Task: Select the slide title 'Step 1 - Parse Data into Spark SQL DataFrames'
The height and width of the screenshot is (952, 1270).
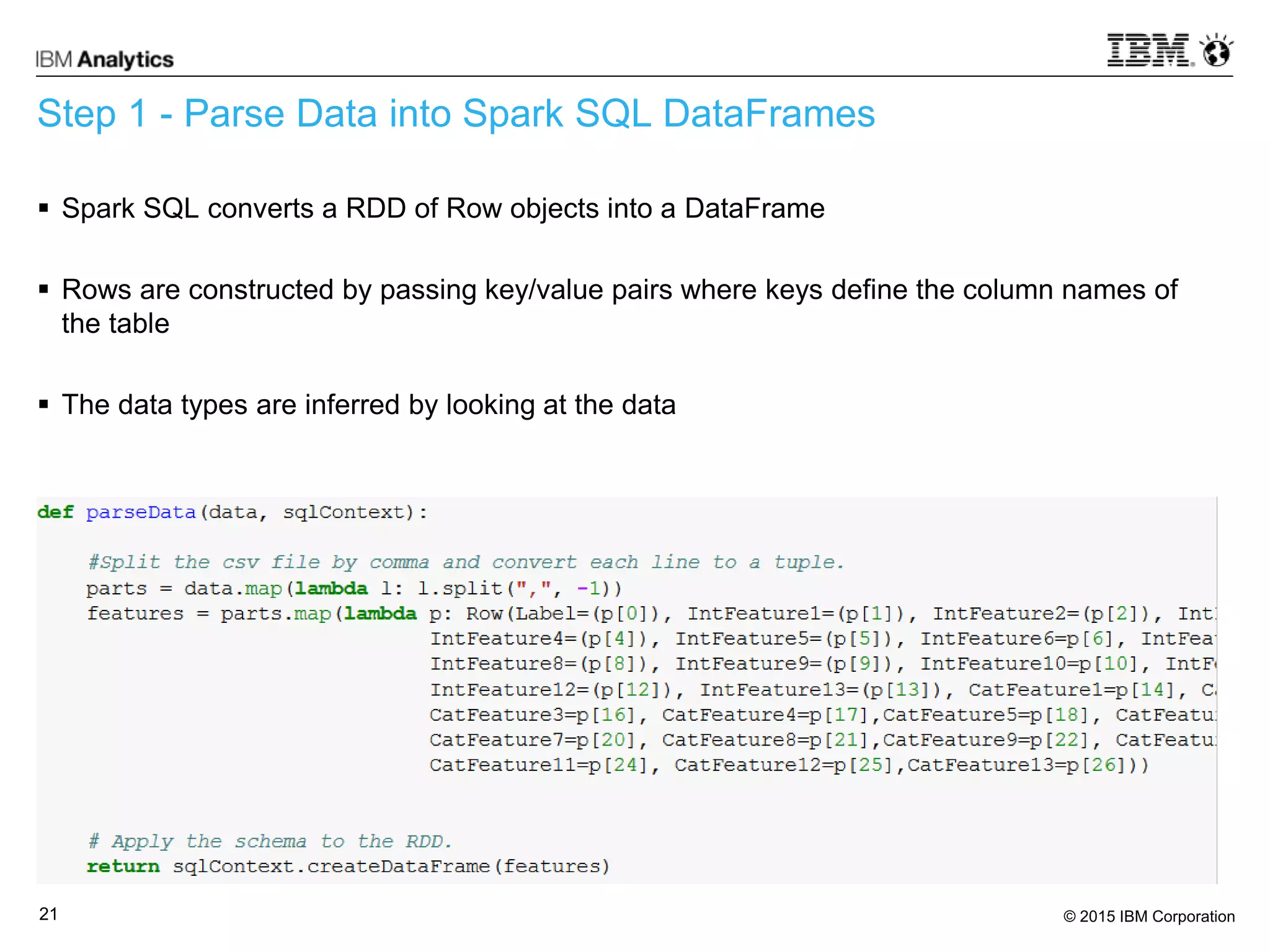Action: pyautogui.click(x=456, y=114)
